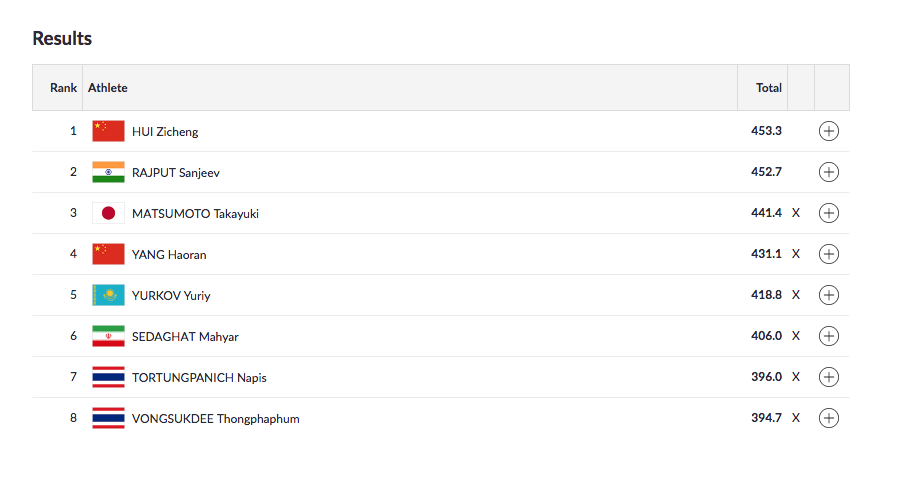Click the Total column header
905x490 pixels.
(x=768, y=88)
